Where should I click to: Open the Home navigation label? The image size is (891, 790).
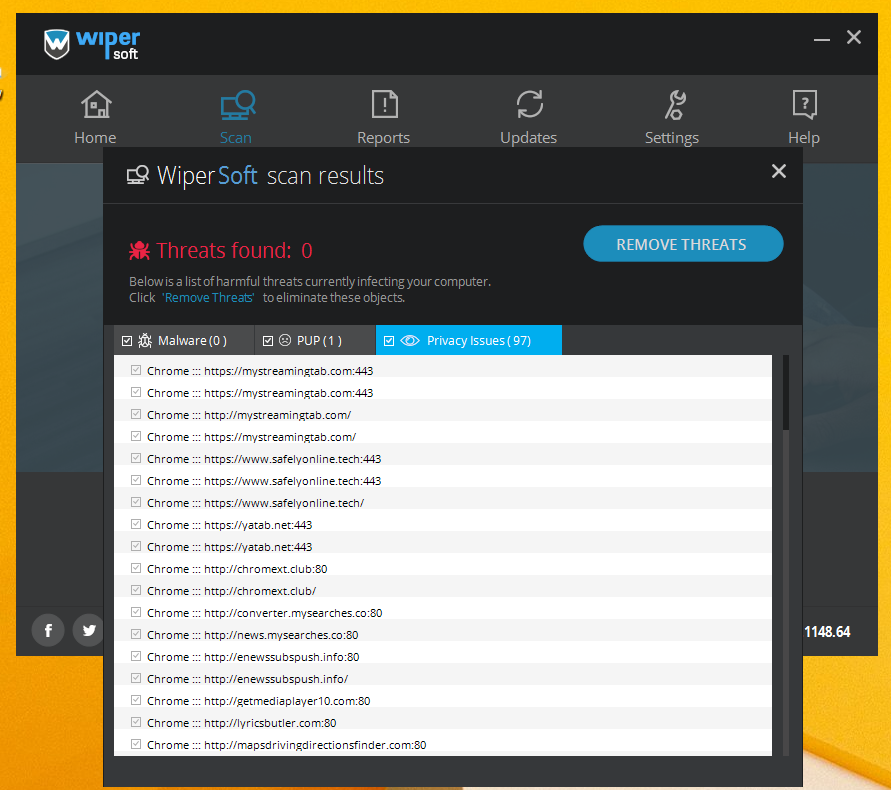click(95, 138)
